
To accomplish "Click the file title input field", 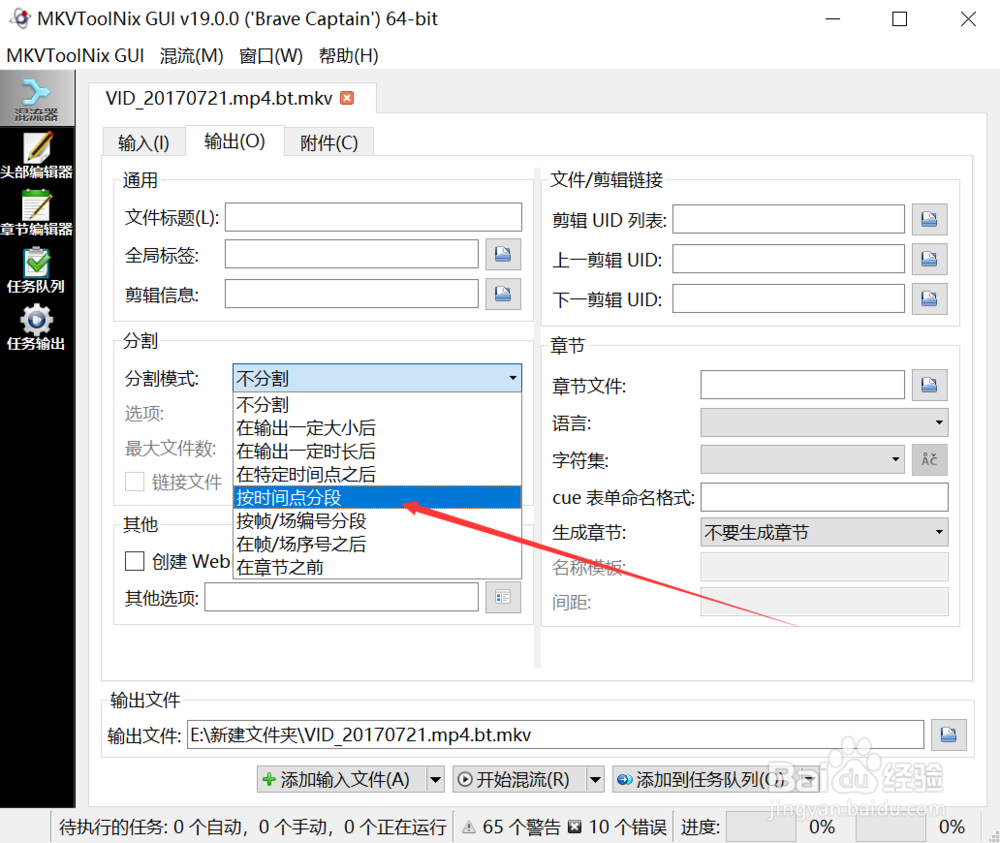I will 373,217.
